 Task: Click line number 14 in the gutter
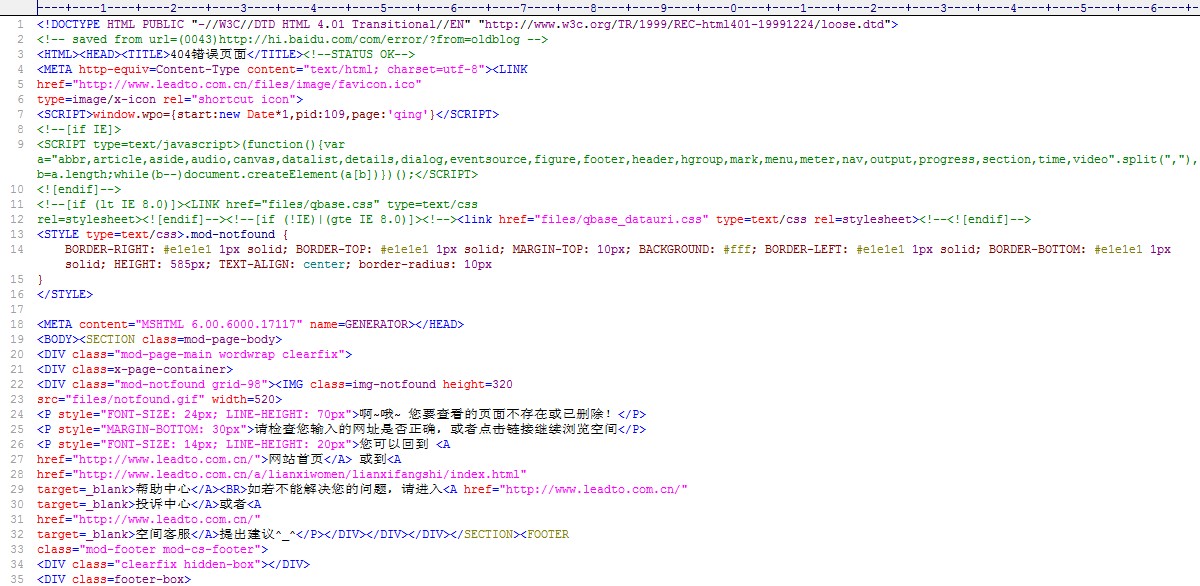18,249
